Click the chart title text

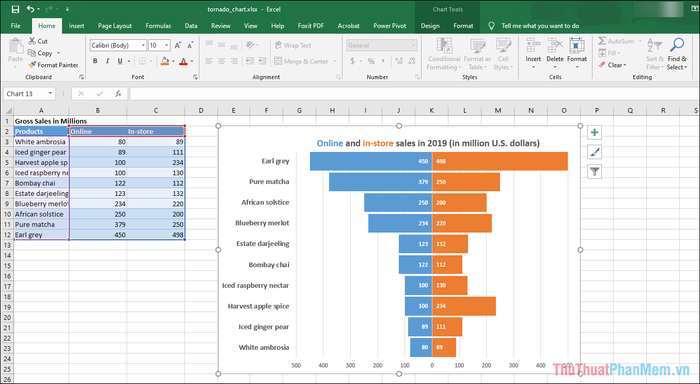coord(428,143)
